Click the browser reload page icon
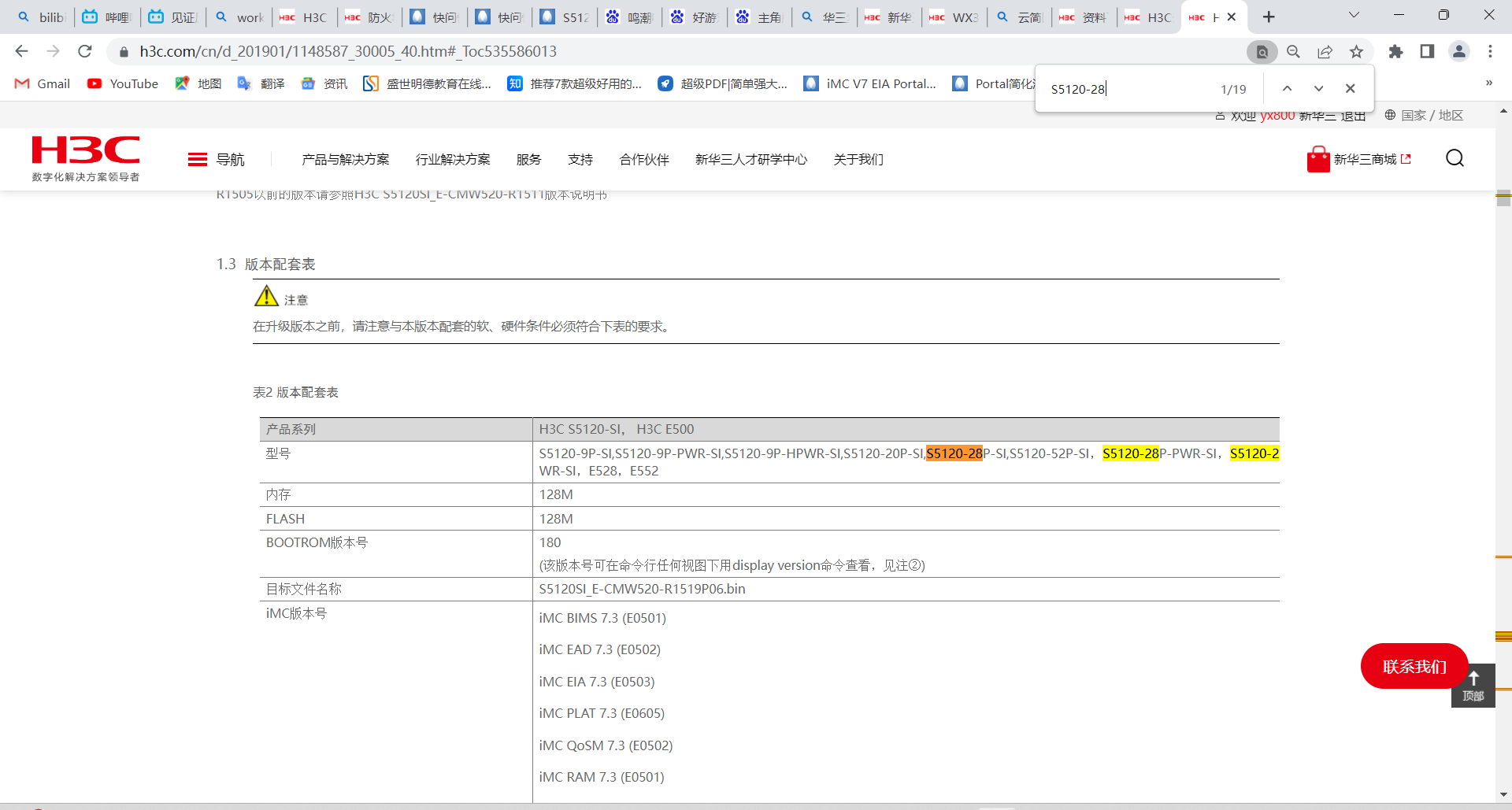1512x810 pixels. [x=85, y=51]
